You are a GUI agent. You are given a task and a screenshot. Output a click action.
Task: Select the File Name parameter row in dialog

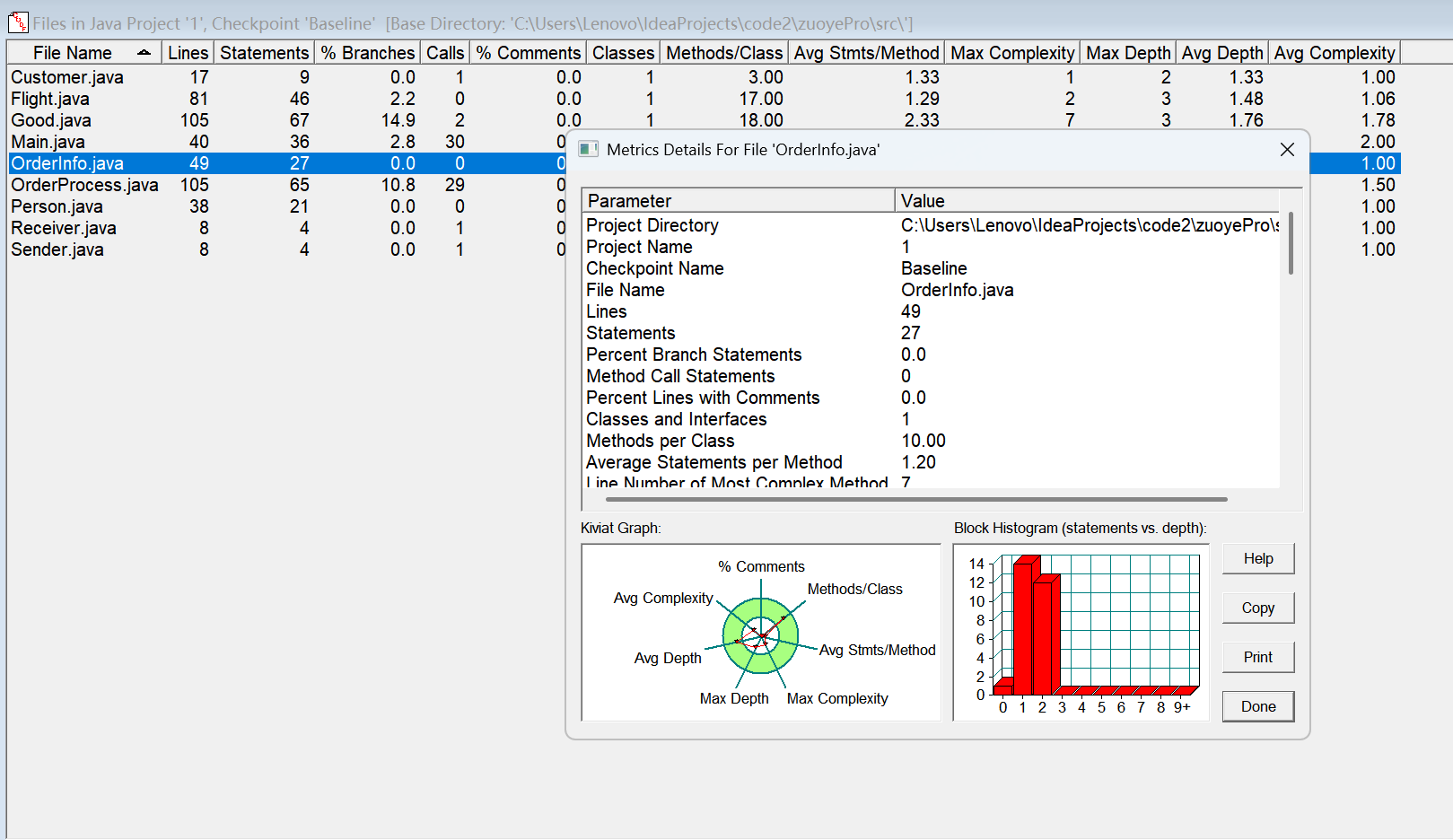(x=932, y=290)
